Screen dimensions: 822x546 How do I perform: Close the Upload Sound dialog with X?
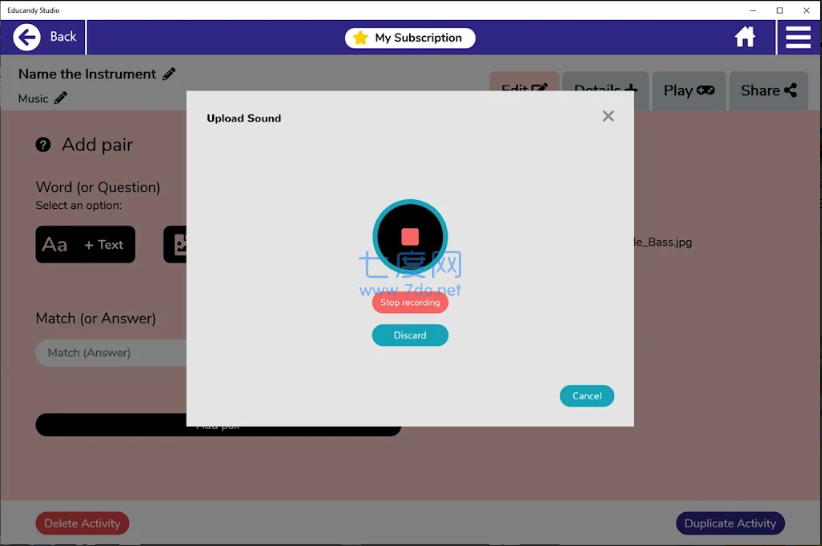point(608,116)
